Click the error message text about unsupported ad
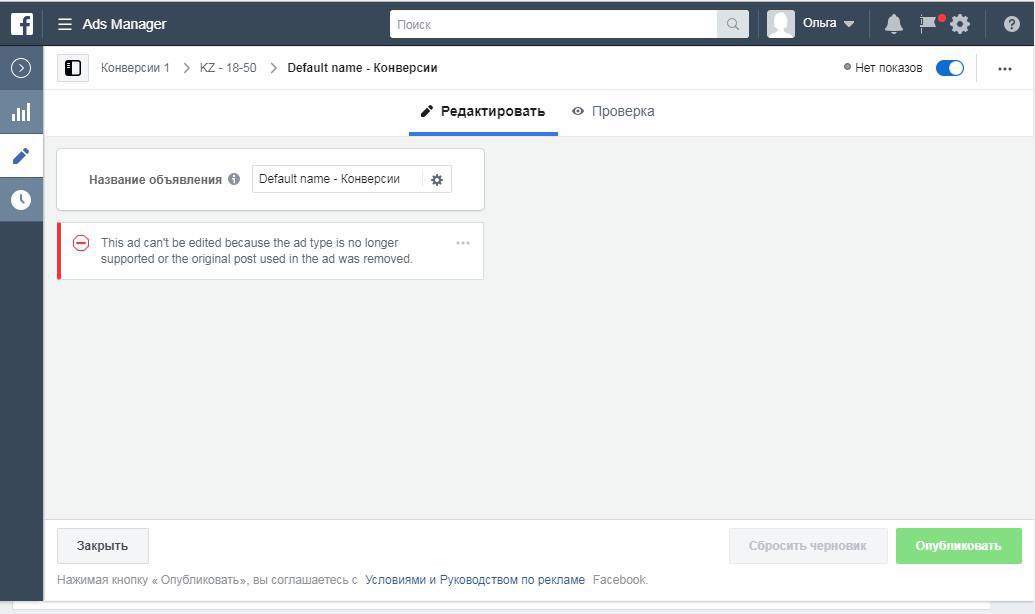This screenshot has height=614, width=1035. [x=257, y=251]
